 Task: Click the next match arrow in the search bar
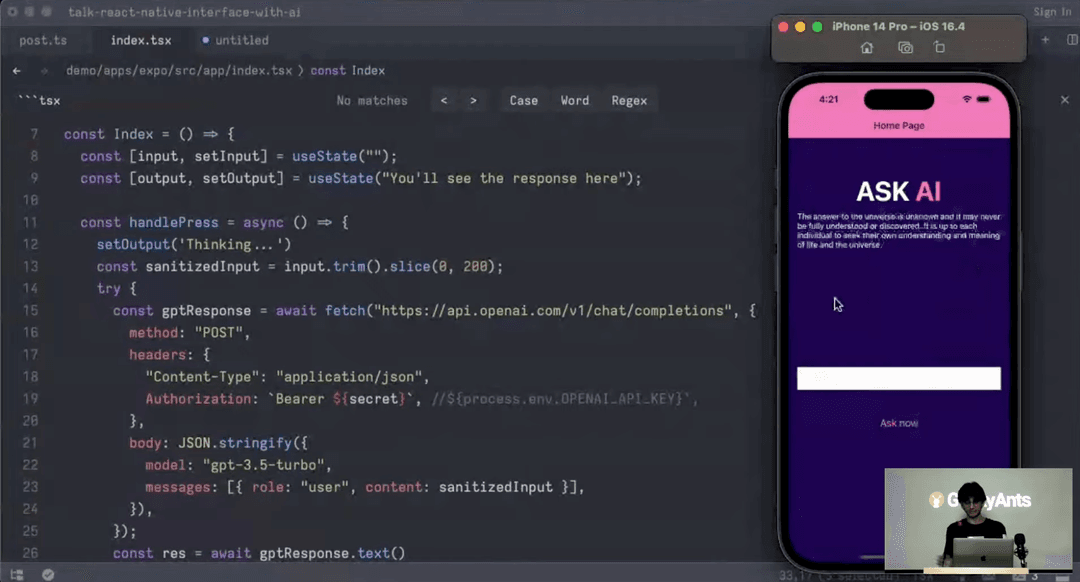click(471, 100)
